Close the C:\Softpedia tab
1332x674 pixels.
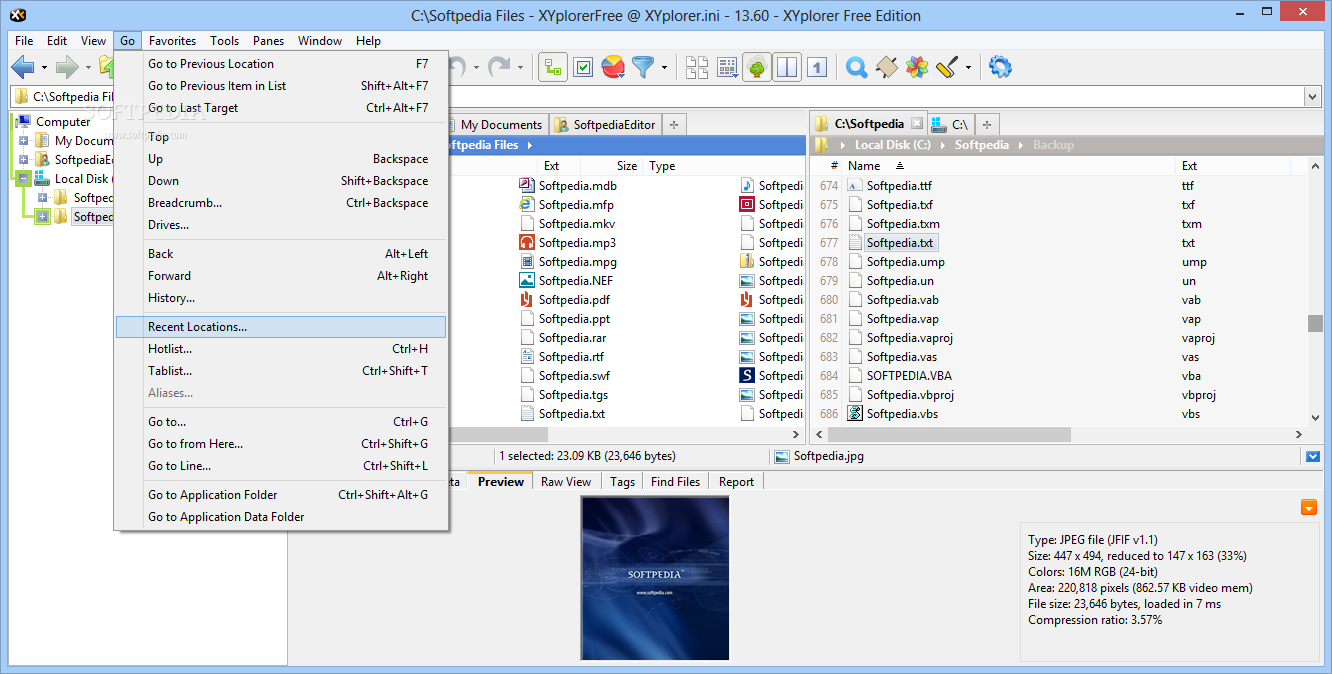[916, 124]
